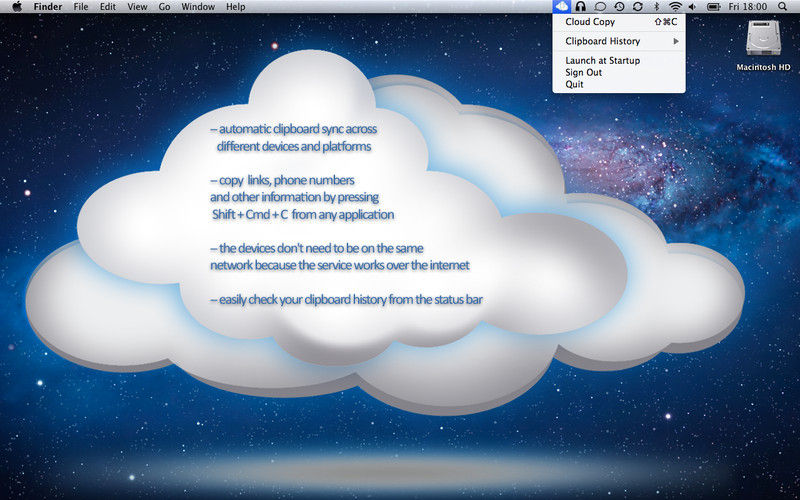Image resolution: width=800 pixels, height=500 pixels.
Task: Open Time Machine clock icon in menu bar
Action: pyautogui.click(x=619, y=7)
